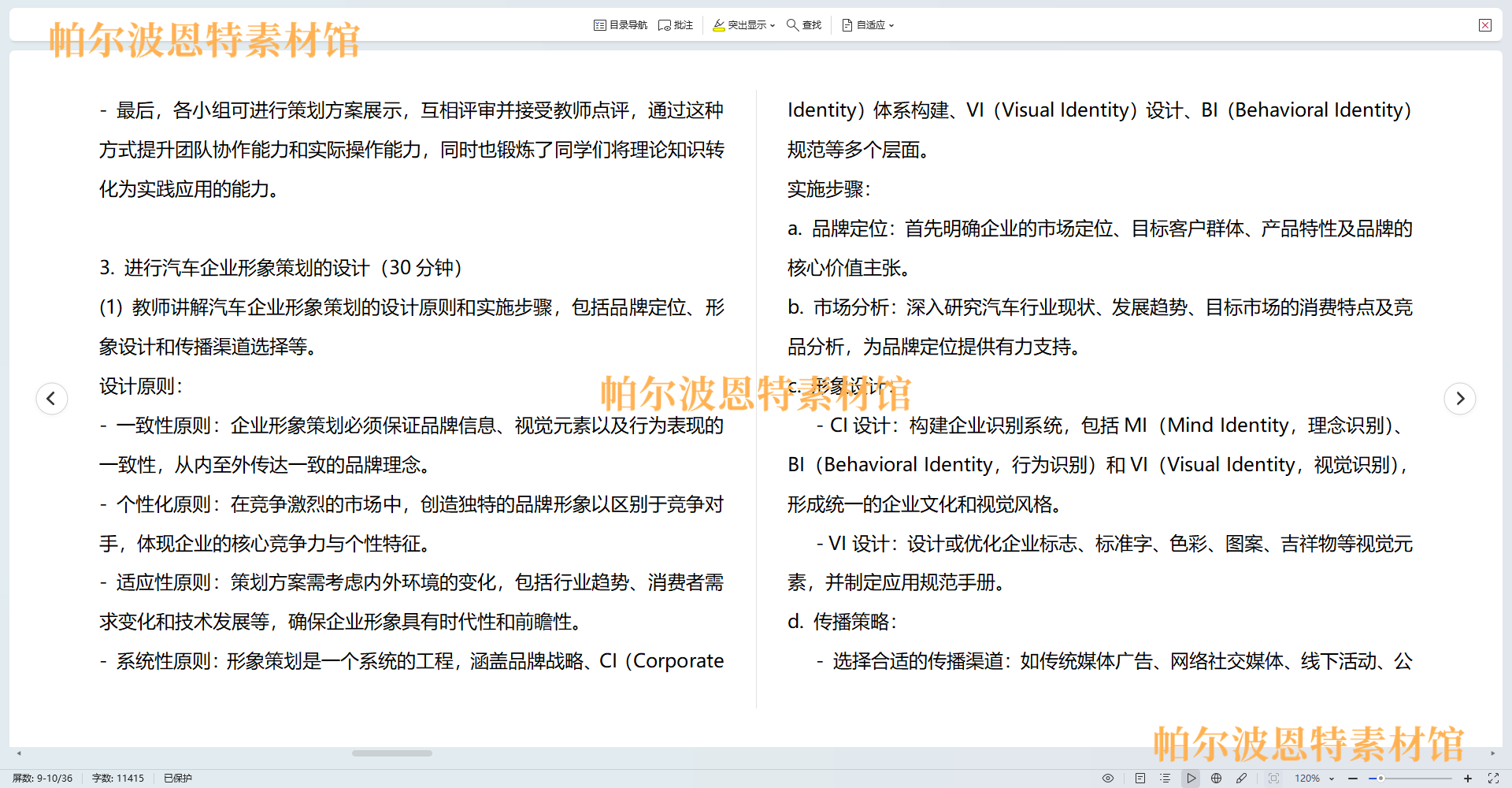This screenshot has width=1512, height=788.
Task: Click the scrollbar left arrow
Action: pos(19,753)
